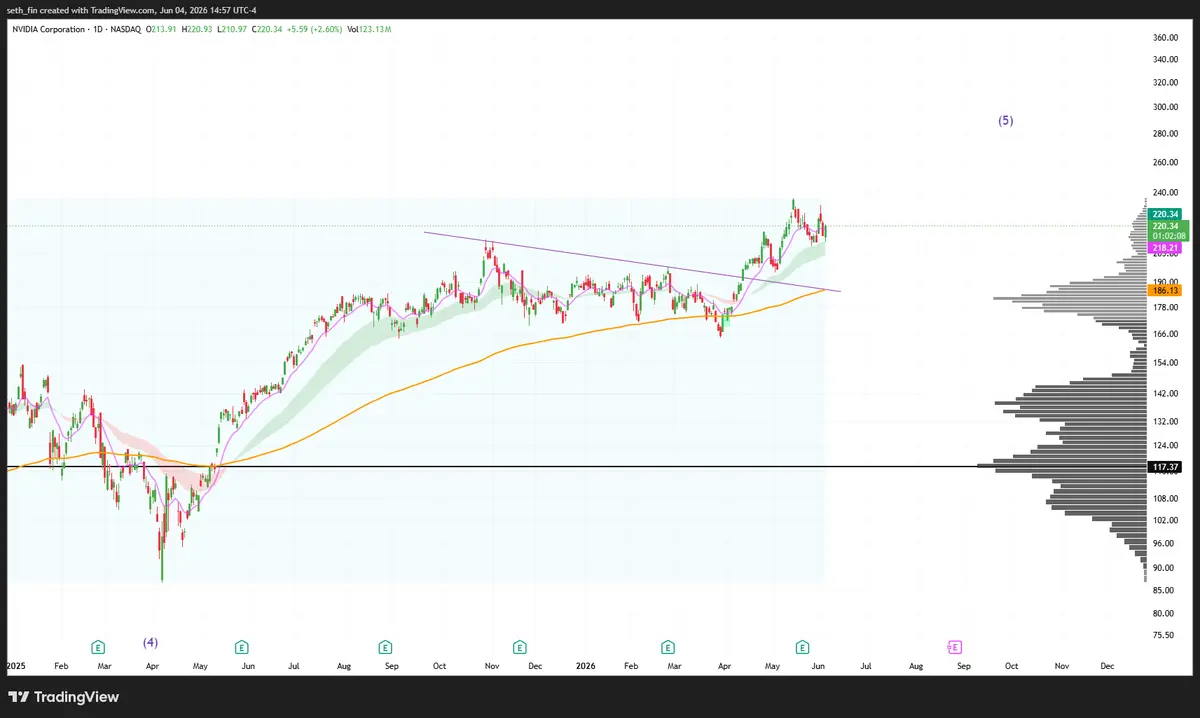Select the (5) Elliott wave label

pyautogui.click(x=1006, y=120)
